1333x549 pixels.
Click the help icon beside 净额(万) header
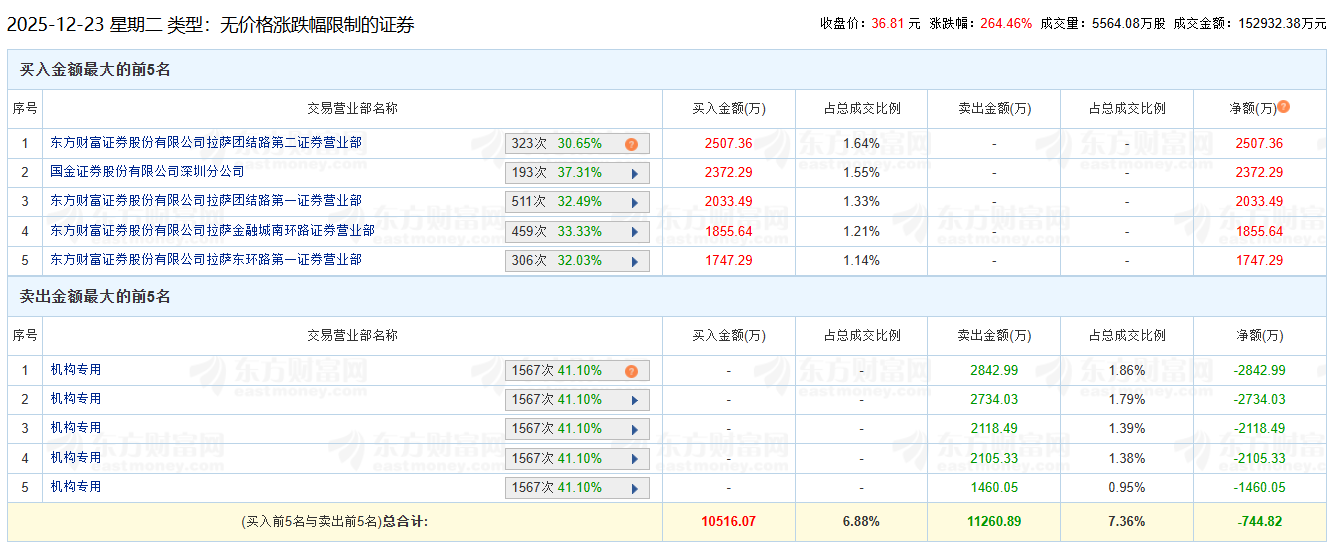tap(1283, 107)
